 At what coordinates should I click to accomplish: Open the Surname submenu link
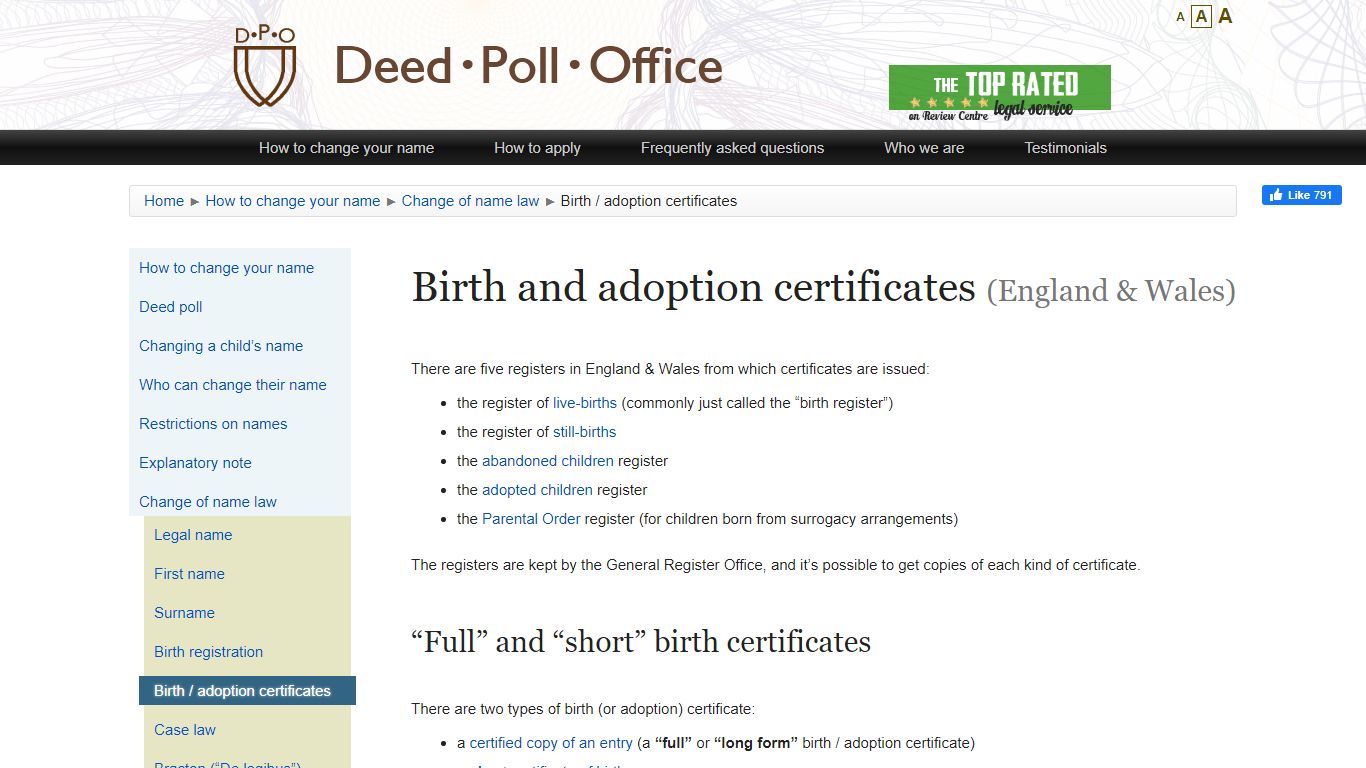coord(184,613)
